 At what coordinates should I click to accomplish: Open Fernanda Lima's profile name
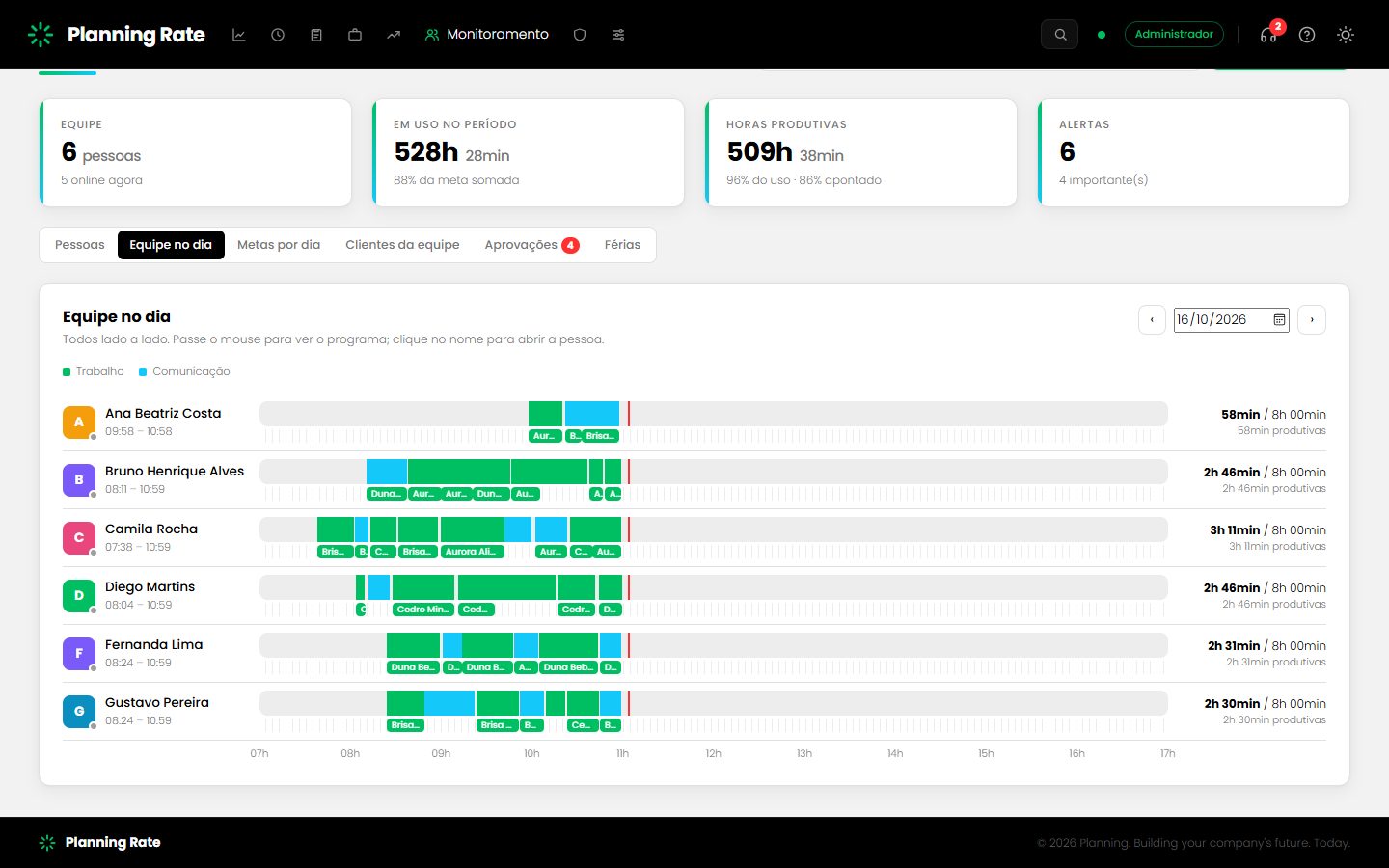[154, 644]
